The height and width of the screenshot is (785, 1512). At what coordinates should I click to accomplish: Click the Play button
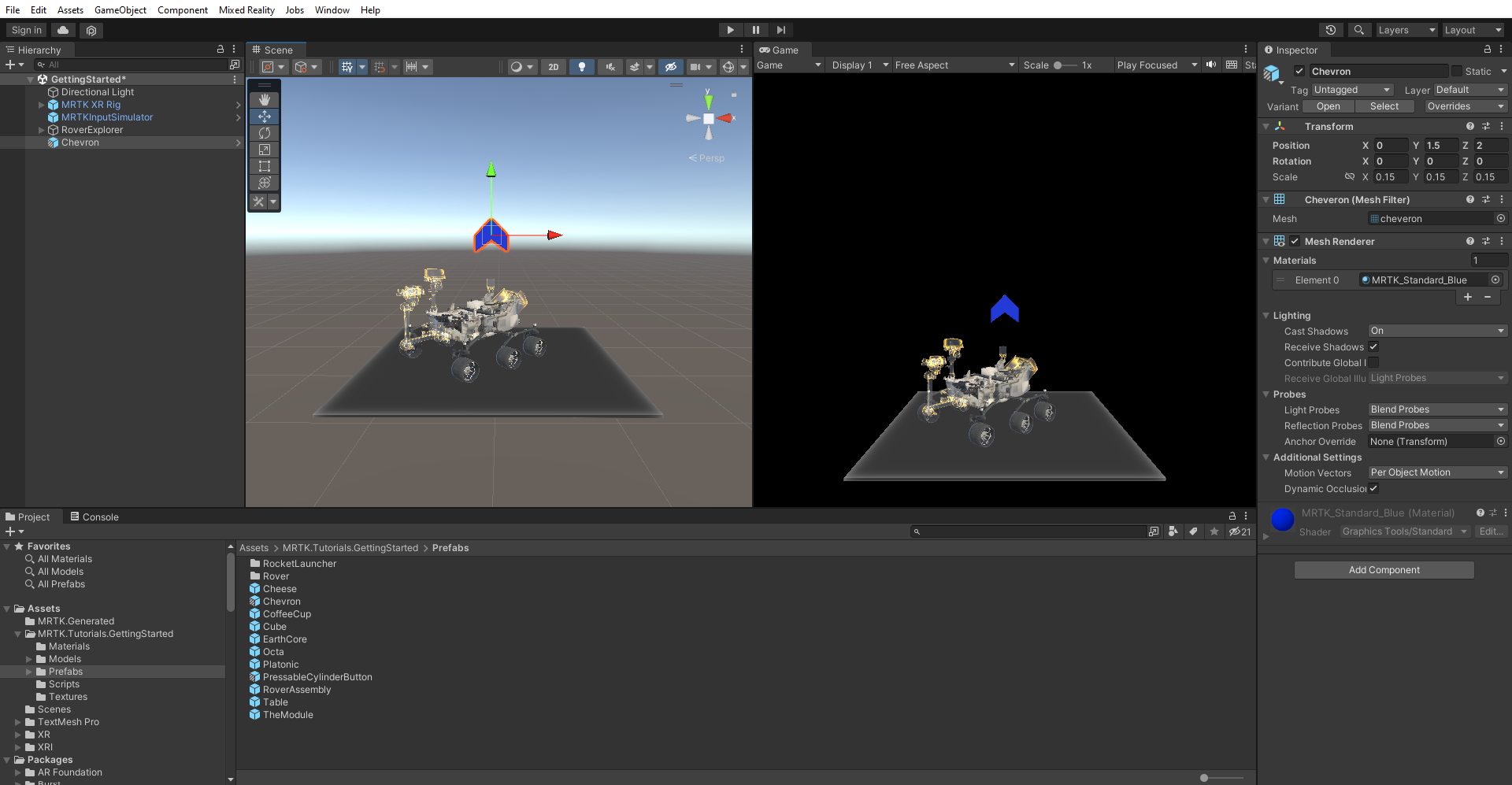[731, 30]
